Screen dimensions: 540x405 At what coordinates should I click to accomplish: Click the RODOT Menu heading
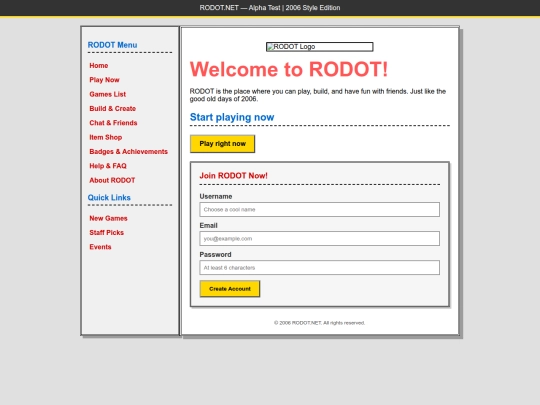click(x=112, y=45)
